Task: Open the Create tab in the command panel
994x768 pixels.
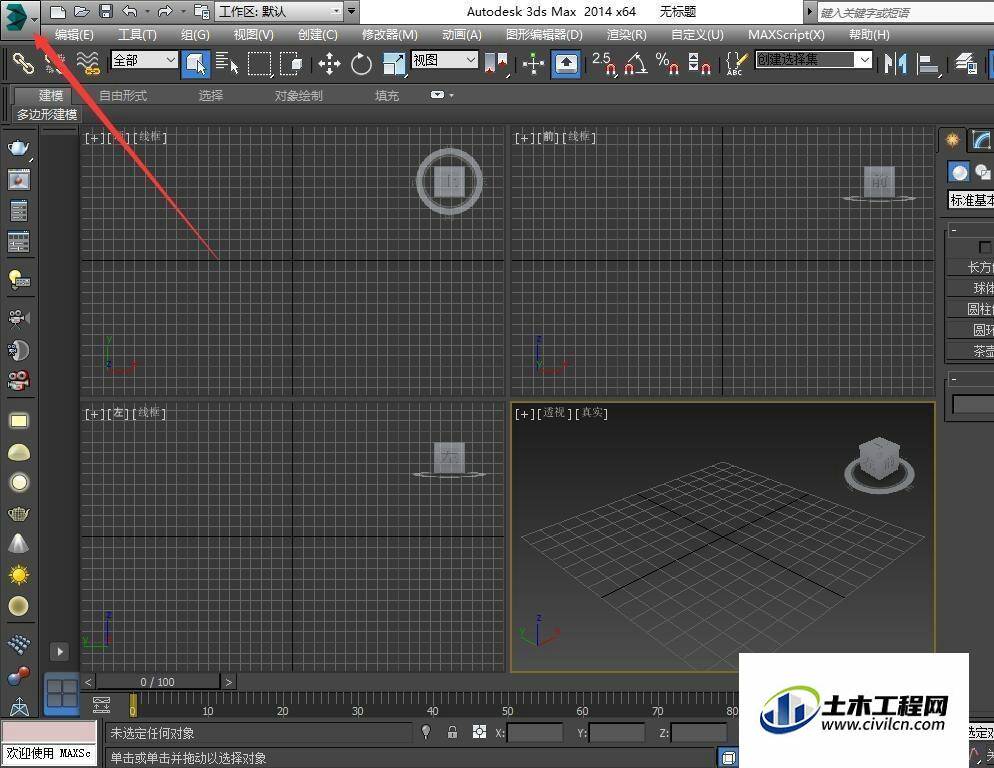Action: [952, 140]
